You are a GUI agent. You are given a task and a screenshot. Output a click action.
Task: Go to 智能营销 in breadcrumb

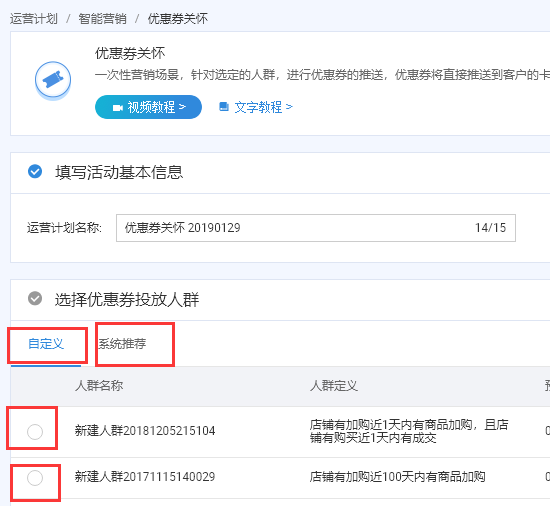tap(102, 19)
